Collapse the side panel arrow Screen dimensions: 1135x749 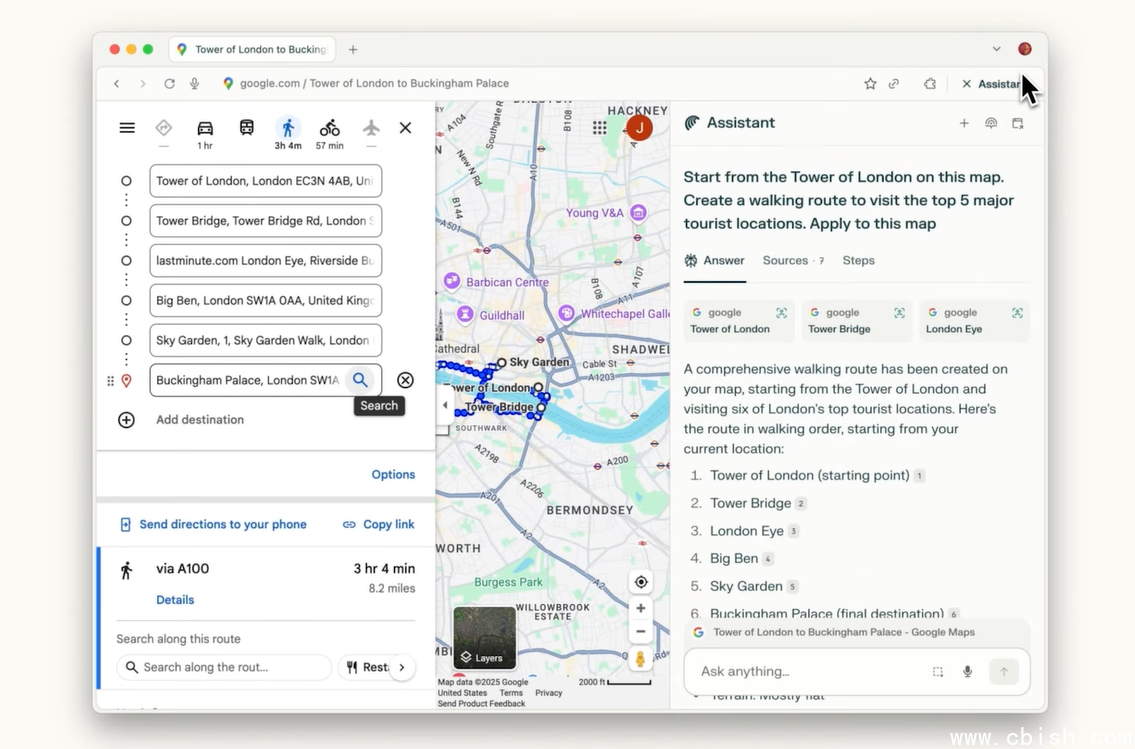tap(444, 405)
